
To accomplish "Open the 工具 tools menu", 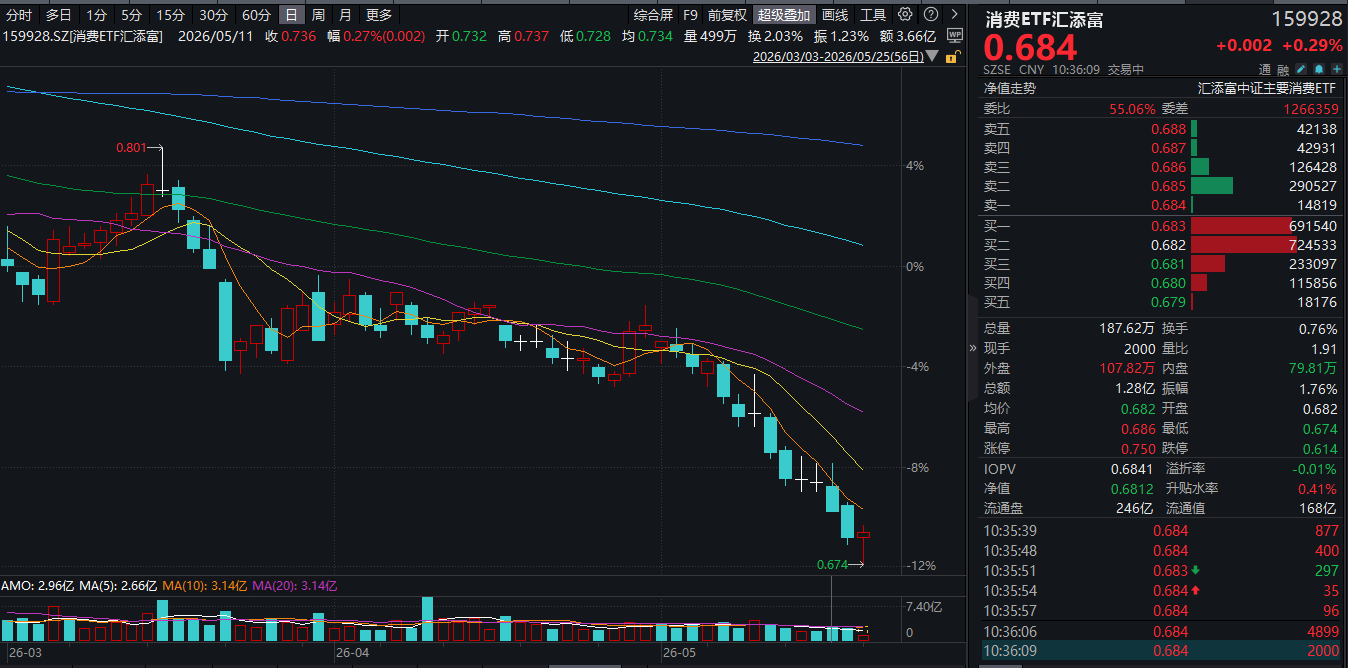I will [x=873, y=15].
